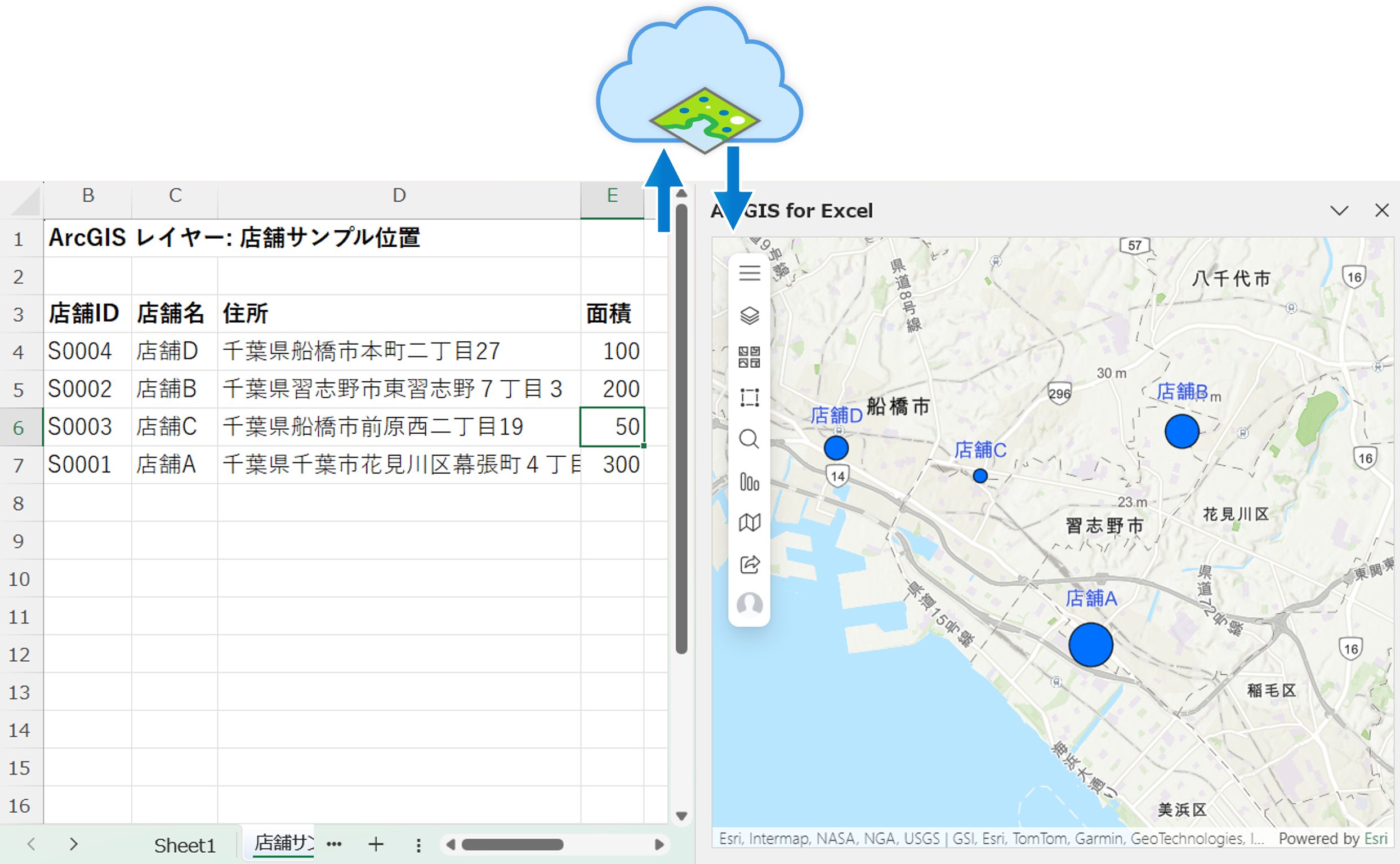Select column B header
The image size is (1400, 864).
coord(88,195)
